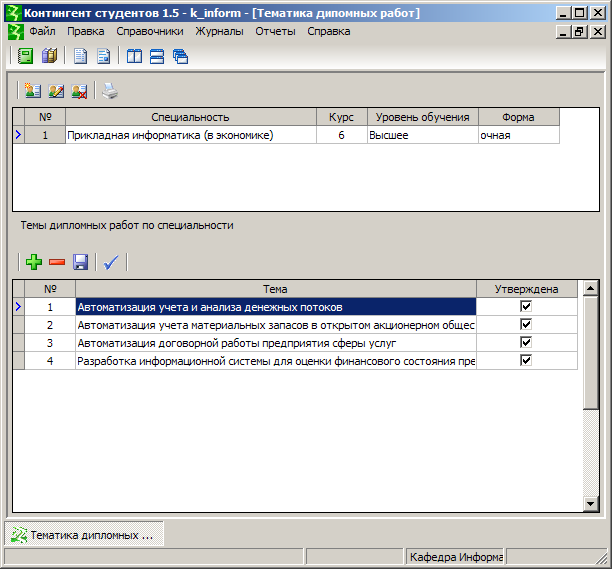
Task: Click the Специальность column header
Action: point(190,117)
